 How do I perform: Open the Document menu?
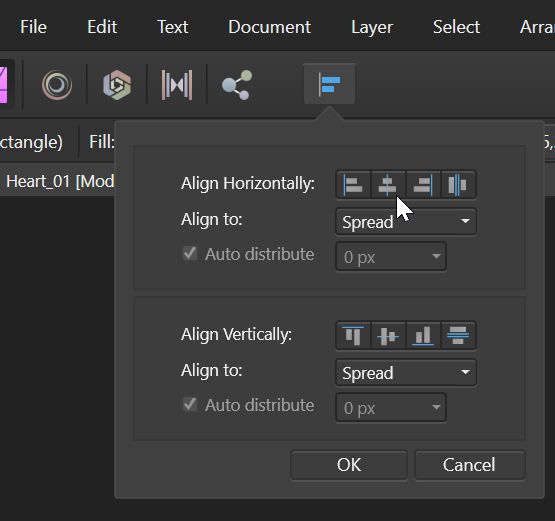pyautogui.click(x=269, y=27)
